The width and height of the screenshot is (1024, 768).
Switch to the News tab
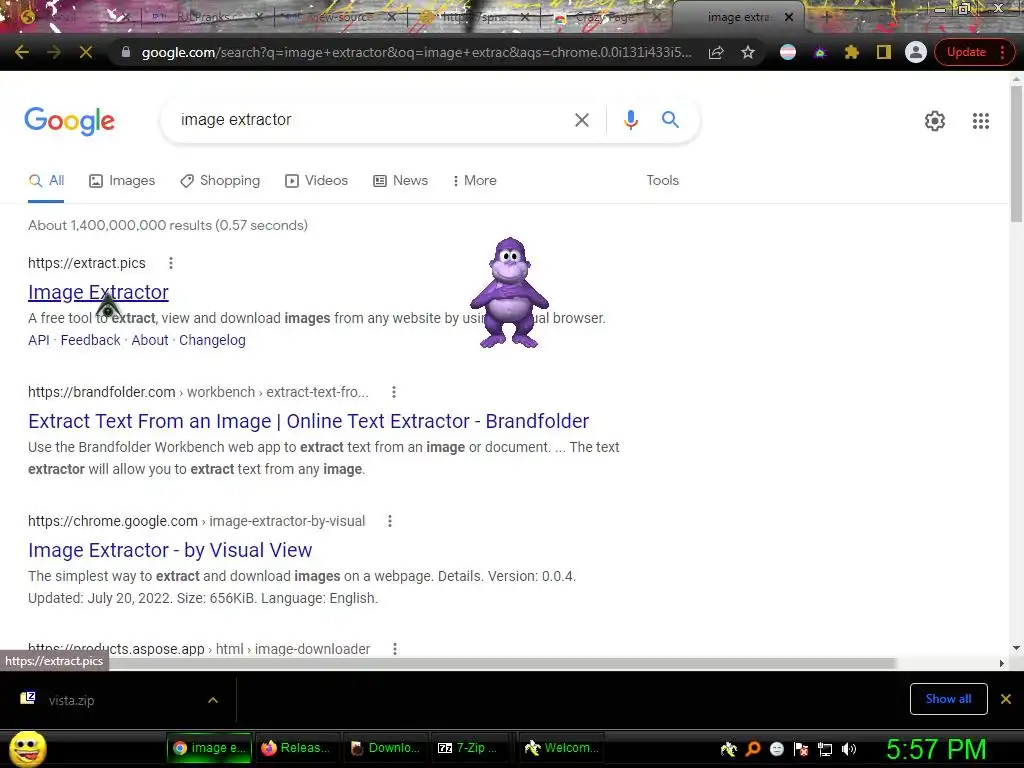click(400, 181)
